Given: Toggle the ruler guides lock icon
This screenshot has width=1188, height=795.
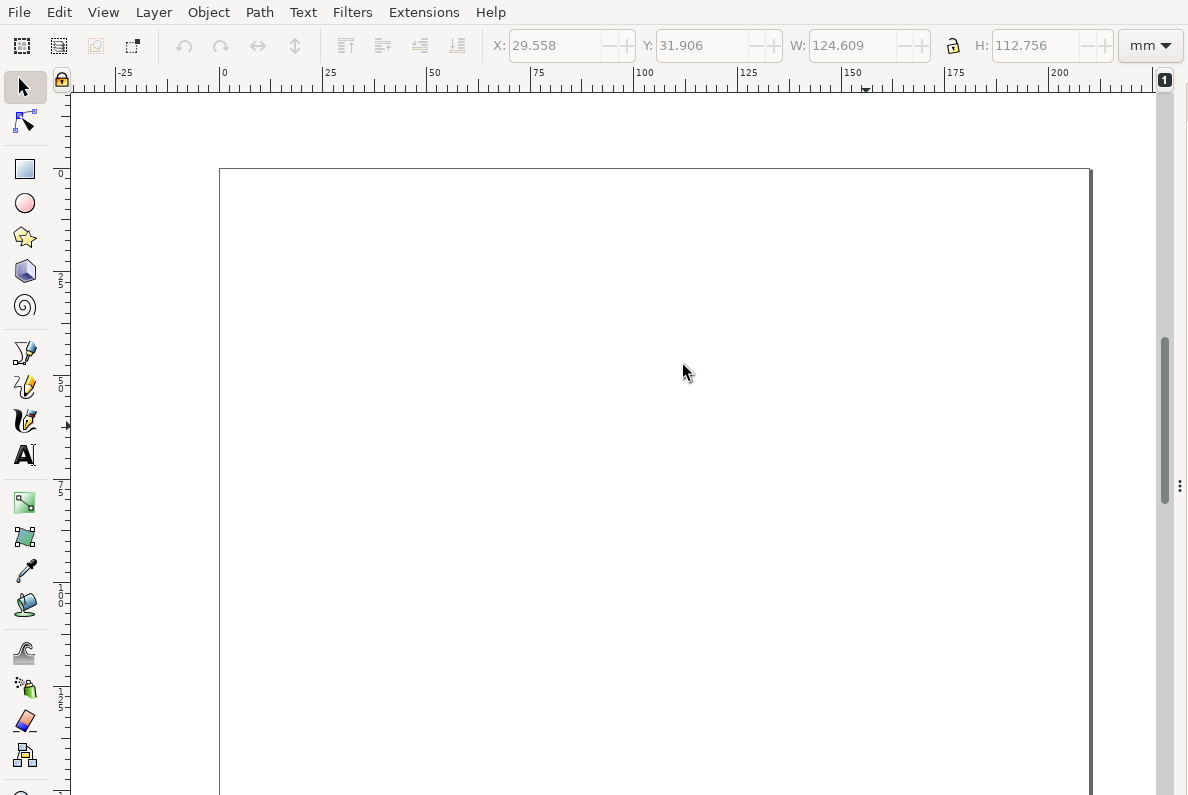Looking at the screenshot, I should [62, 80].
